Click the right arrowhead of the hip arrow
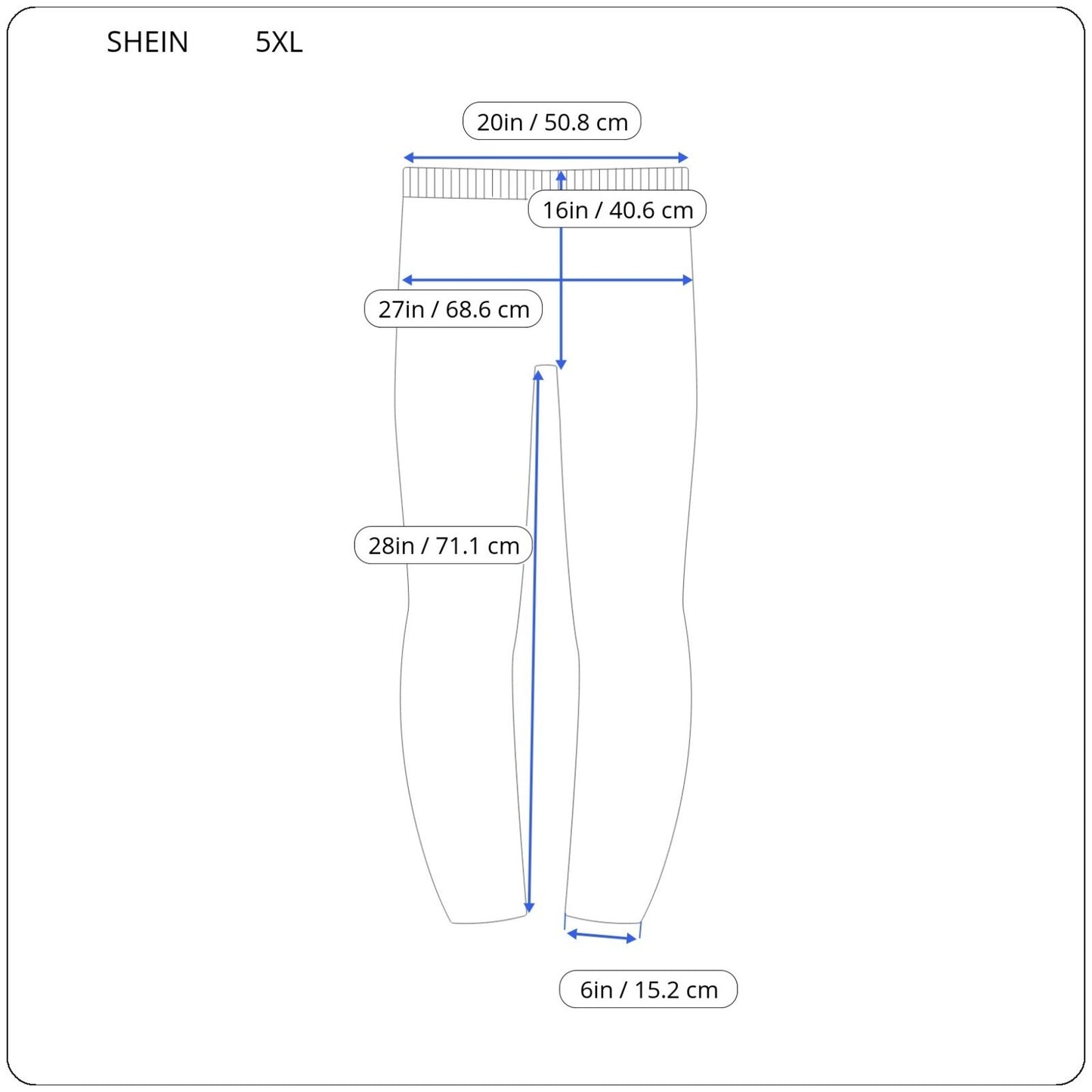This screenshot has width=1092, height=1092. point(688,280)
